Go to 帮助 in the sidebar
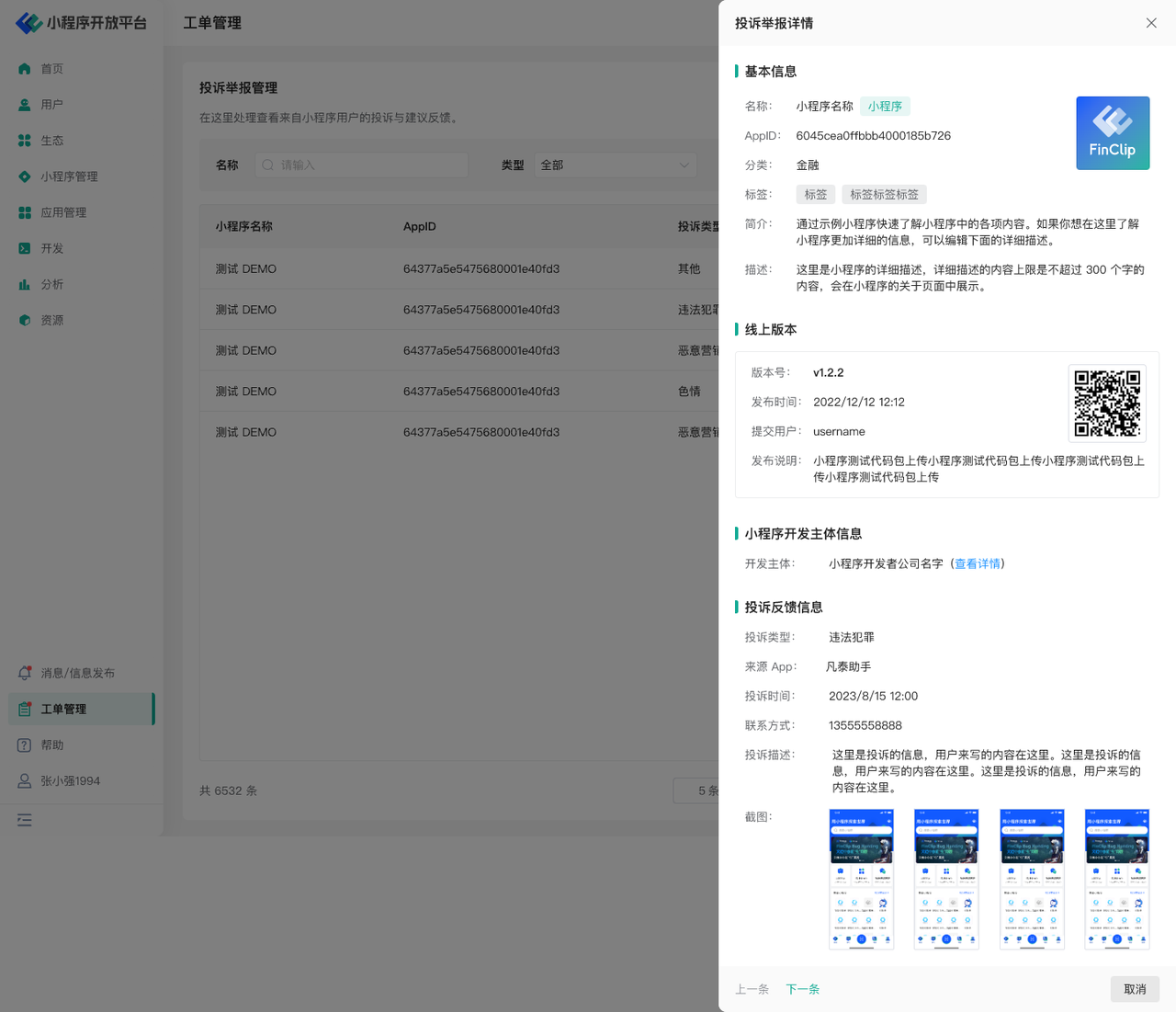 pos(52,745)
